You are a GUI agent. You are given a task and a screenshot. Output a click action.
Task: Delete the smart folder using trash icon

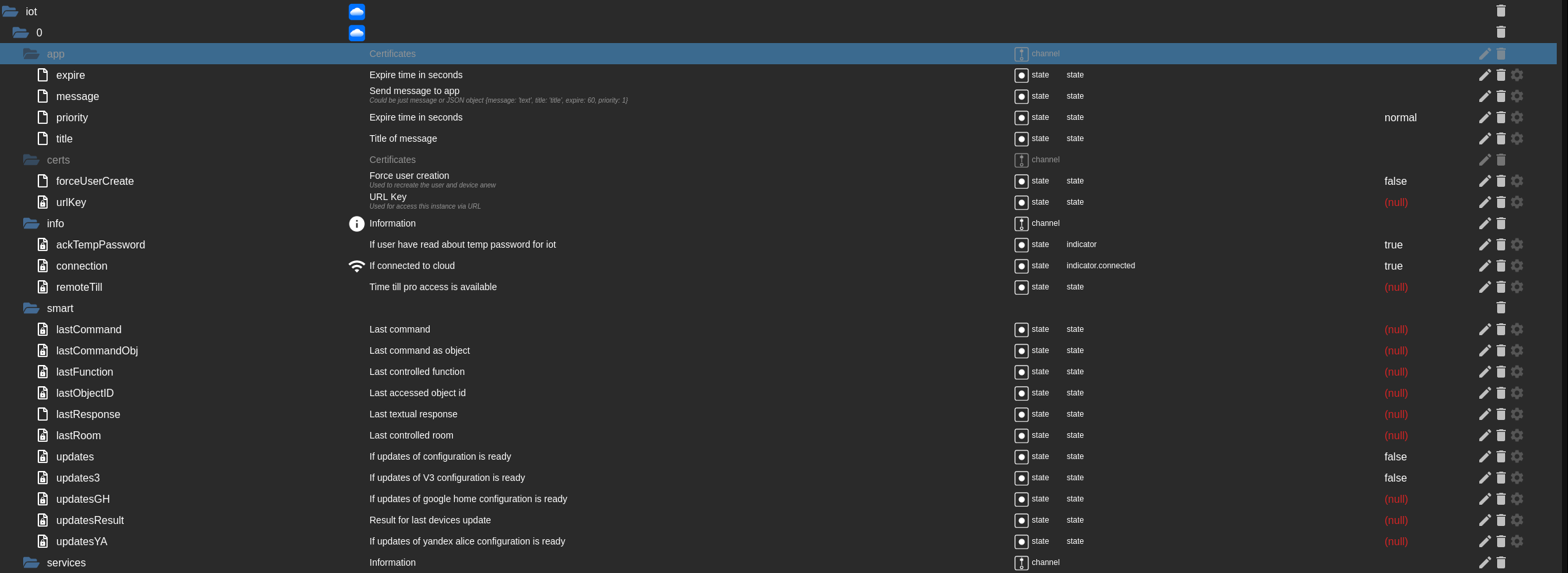click(x=1501, y=308)
